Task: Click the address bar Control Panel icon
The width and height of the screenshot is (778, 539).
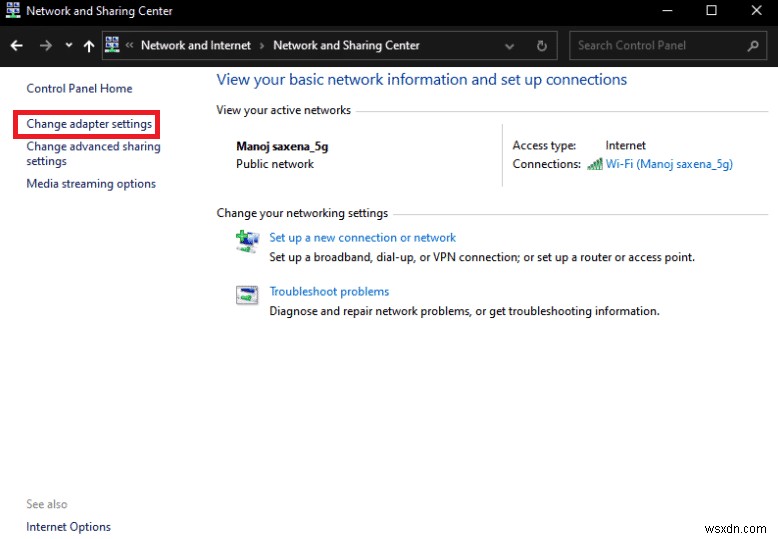Action: [x=113, y=45]
